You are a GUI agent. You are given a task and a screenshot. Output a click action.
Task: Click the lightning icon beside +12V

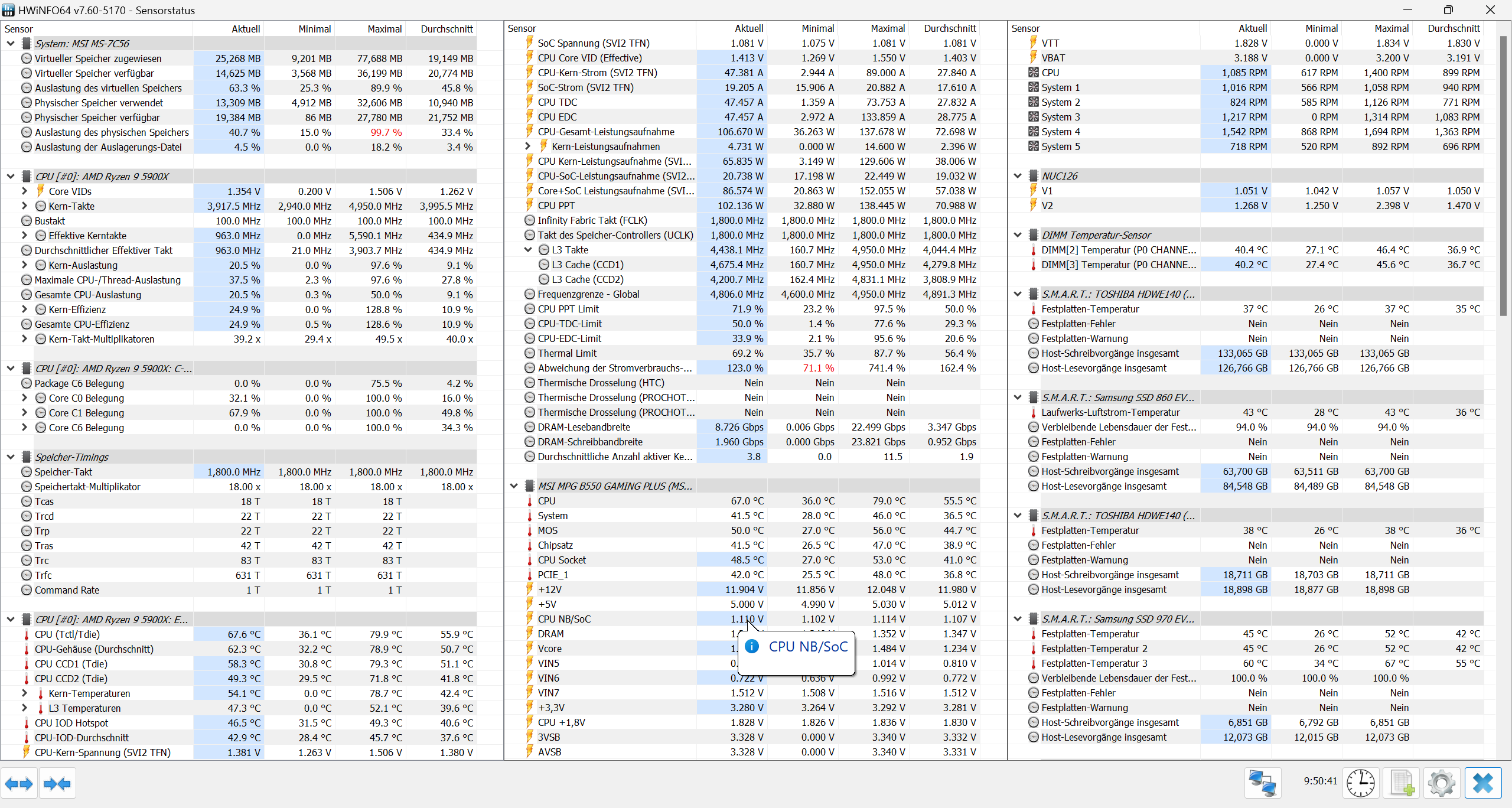coord(530,589)
